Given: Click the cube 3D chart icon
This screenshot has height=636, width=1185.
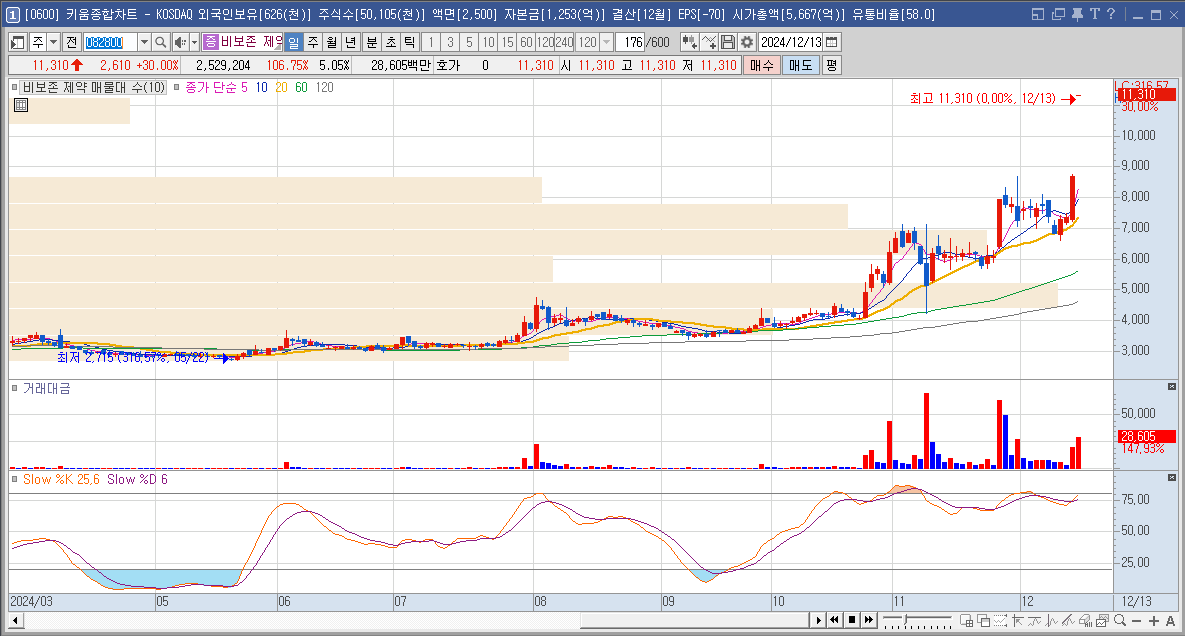Looking at the screenshot, I should [1086, 621].
